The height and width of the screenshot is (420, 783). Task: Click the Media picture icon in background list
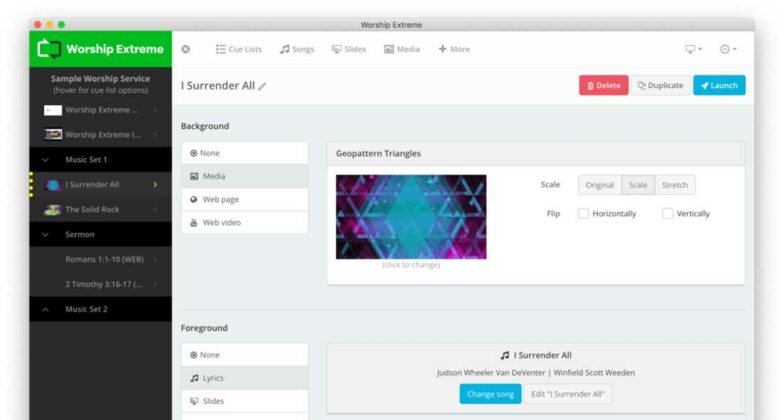[194, 176]
